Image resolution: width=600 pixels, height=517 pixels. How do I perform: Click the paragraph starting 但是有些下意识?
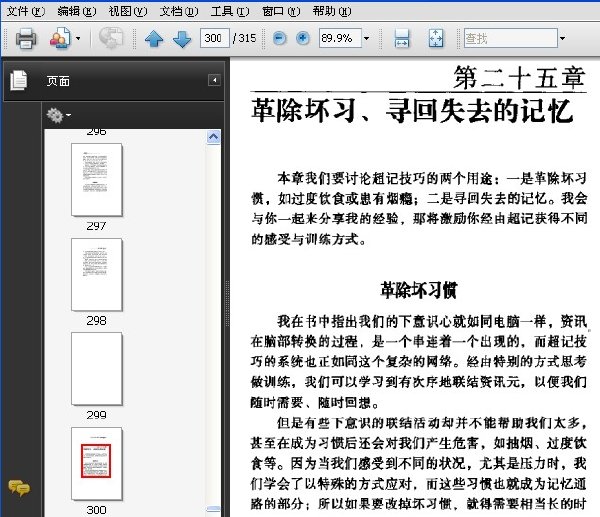click(x=419, y=464)
